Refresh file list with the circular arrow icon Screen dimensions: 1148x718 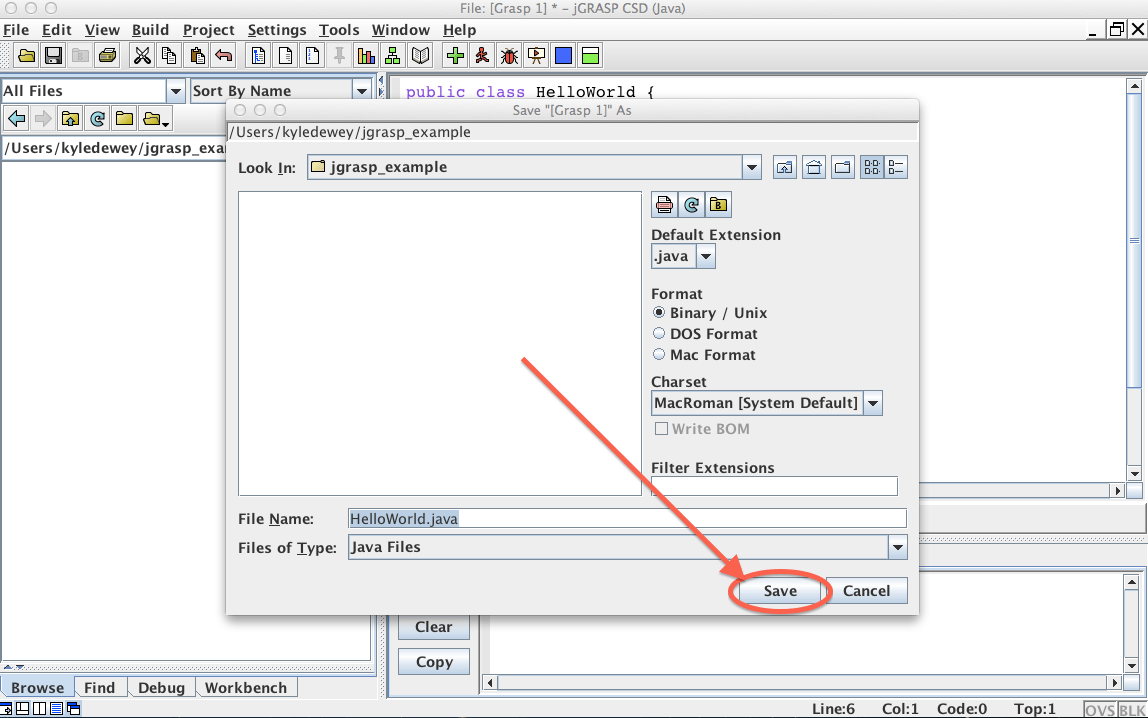pyautogui.click(x=691, y=204)
